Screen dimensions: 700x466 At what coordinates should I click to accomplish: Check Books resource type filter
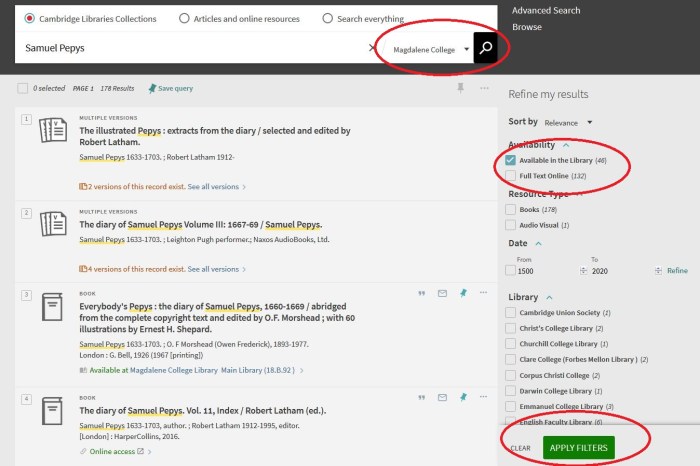(510, 209)
